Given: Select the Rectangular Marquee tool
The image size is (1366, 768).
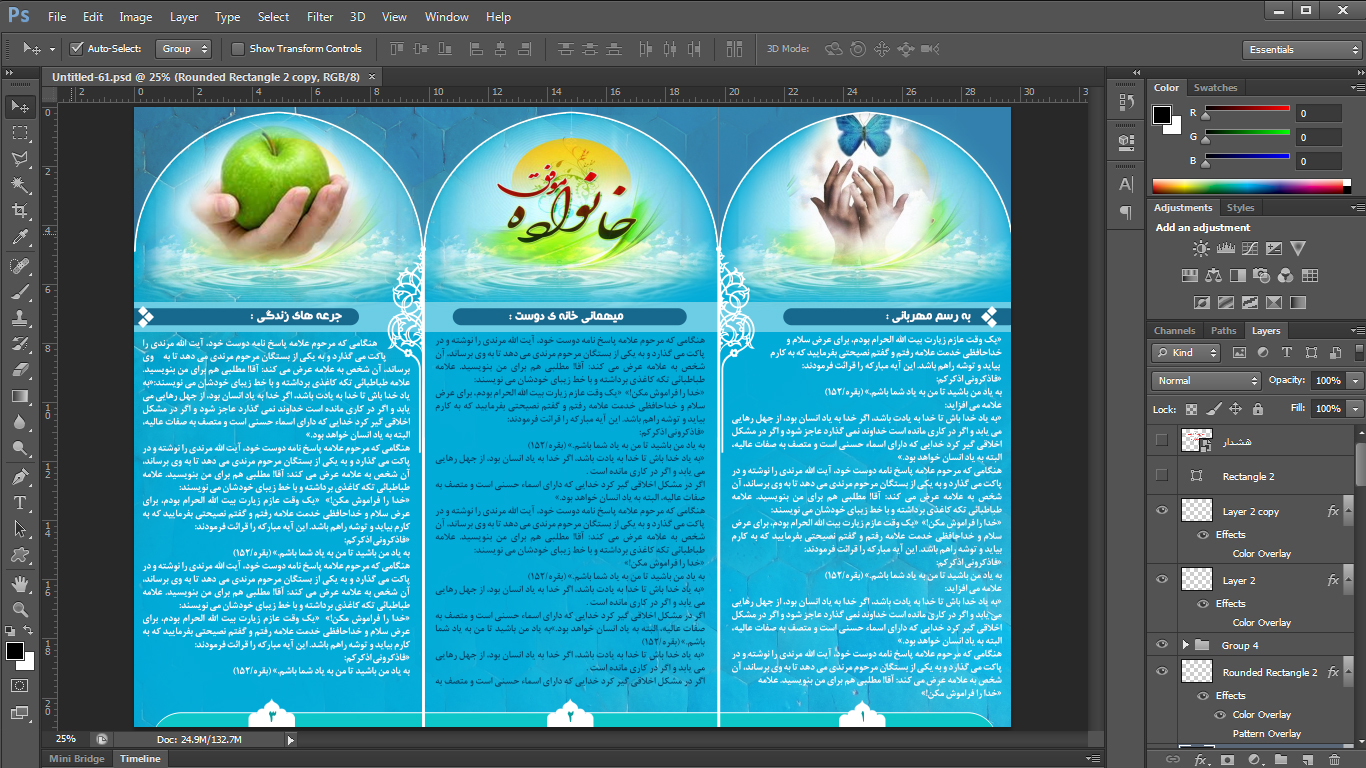Looking at the screenshot, I should 20,132.
